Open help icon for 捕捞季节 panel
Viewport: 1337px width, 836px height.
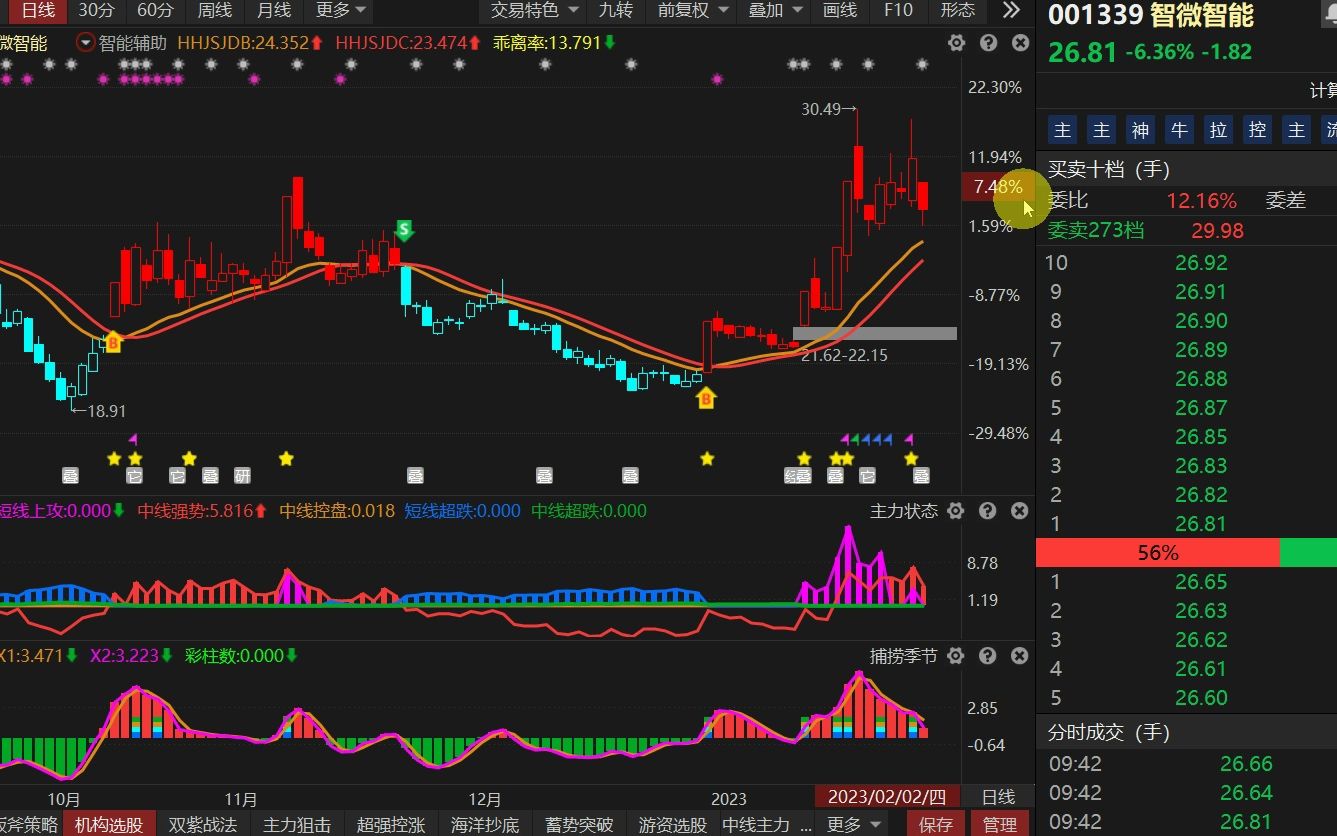point(988,656)
